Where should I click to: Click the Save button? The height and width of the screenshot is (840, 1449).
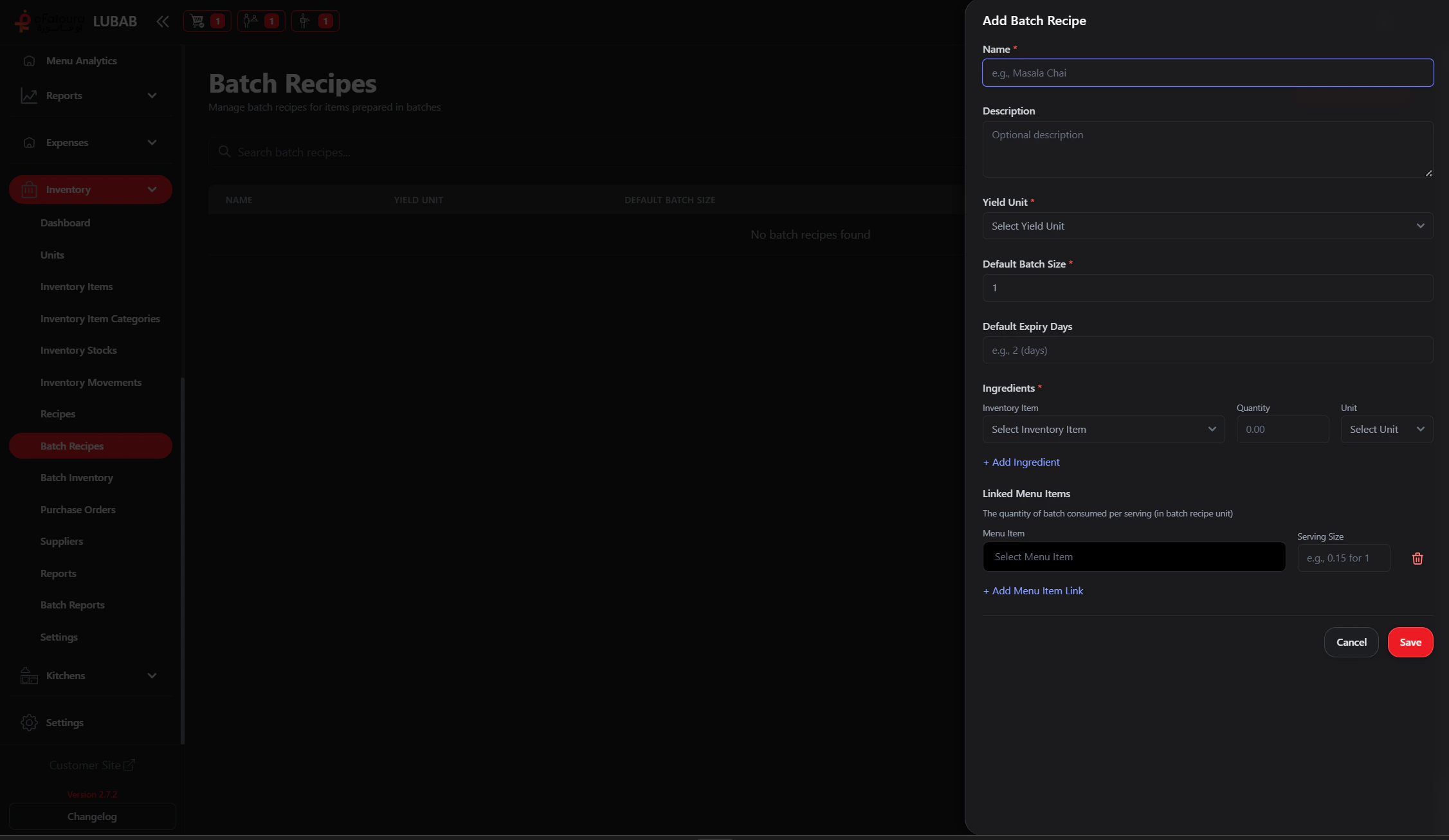(x=1410, y=643)
